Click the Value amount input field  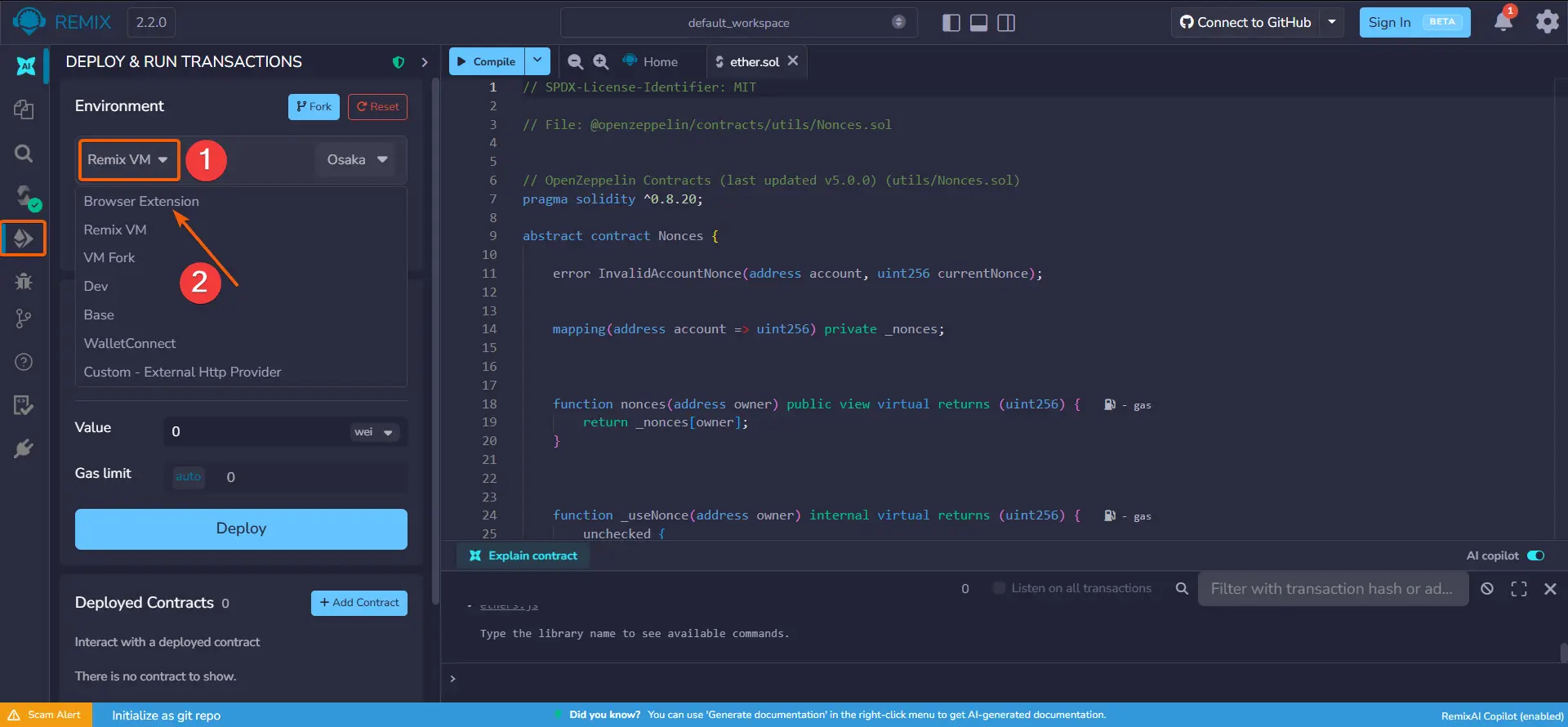coord(258,432)
